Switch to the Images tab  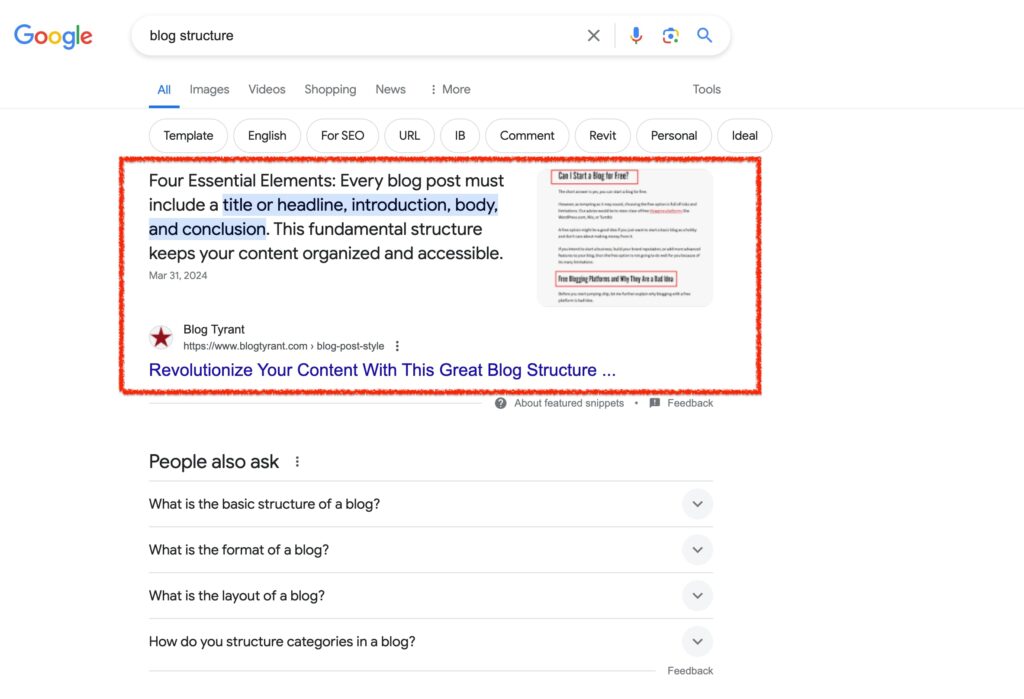[209, 89]
